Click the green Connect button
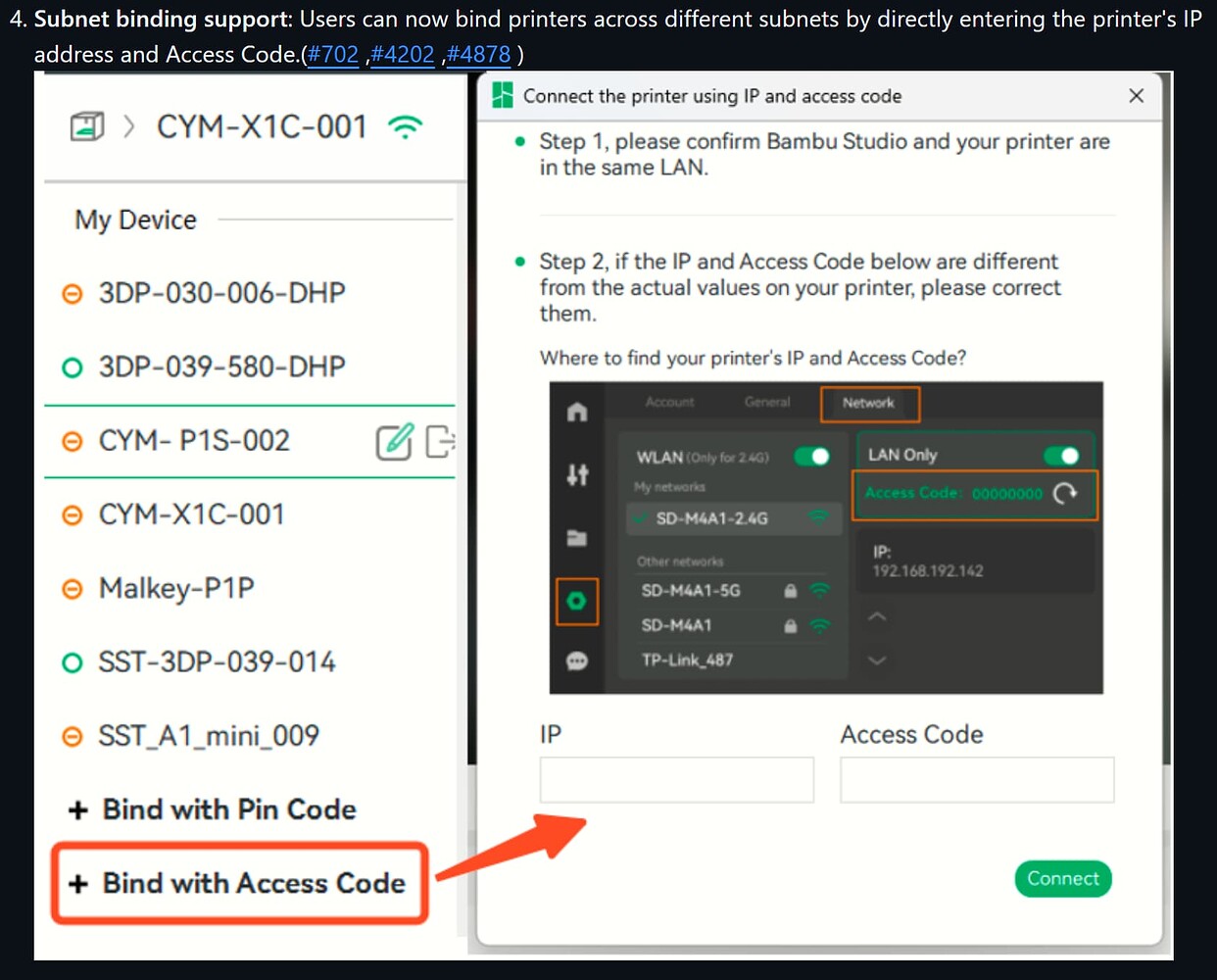 [1063, 879]
